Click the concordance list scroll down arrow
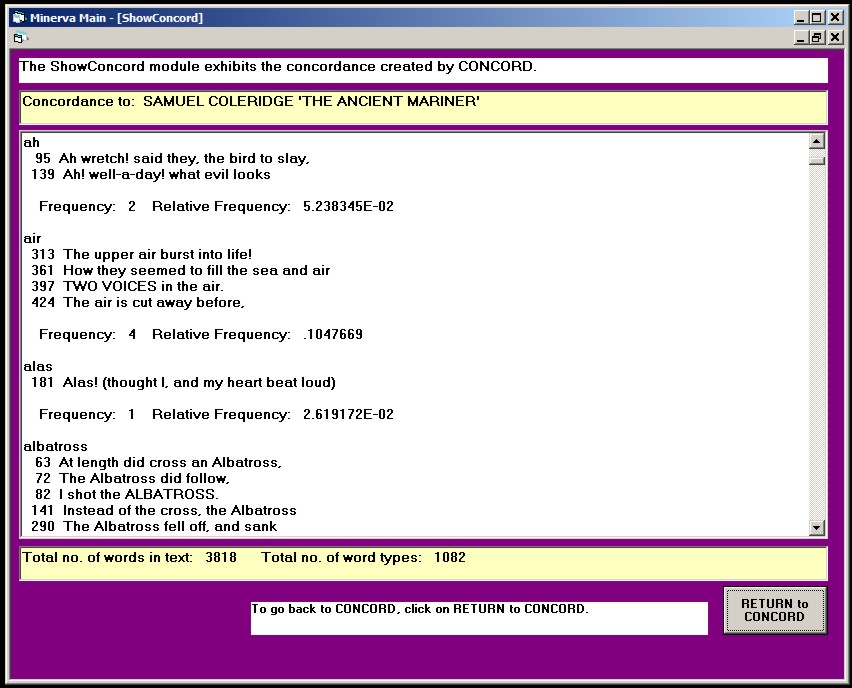The image size is (852, 688). click(817, 527)
